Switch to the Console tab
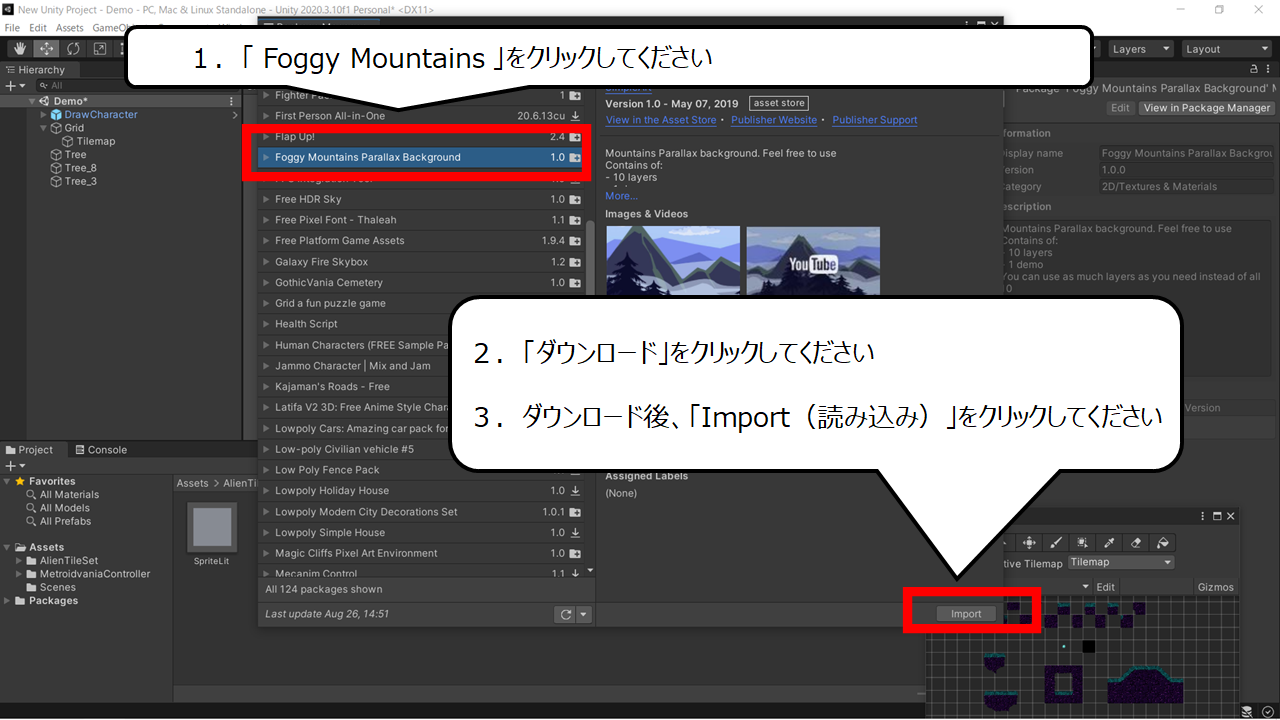Viewport: 1280px width, 720px height. (x=100, y=450)
